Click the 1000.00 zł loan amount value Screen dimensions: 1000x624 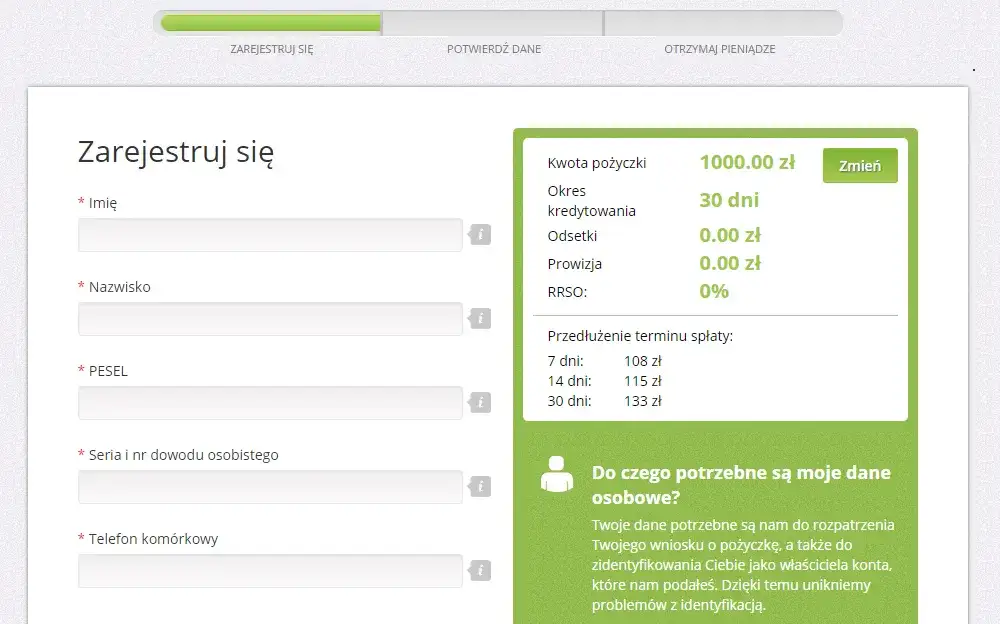749,164
